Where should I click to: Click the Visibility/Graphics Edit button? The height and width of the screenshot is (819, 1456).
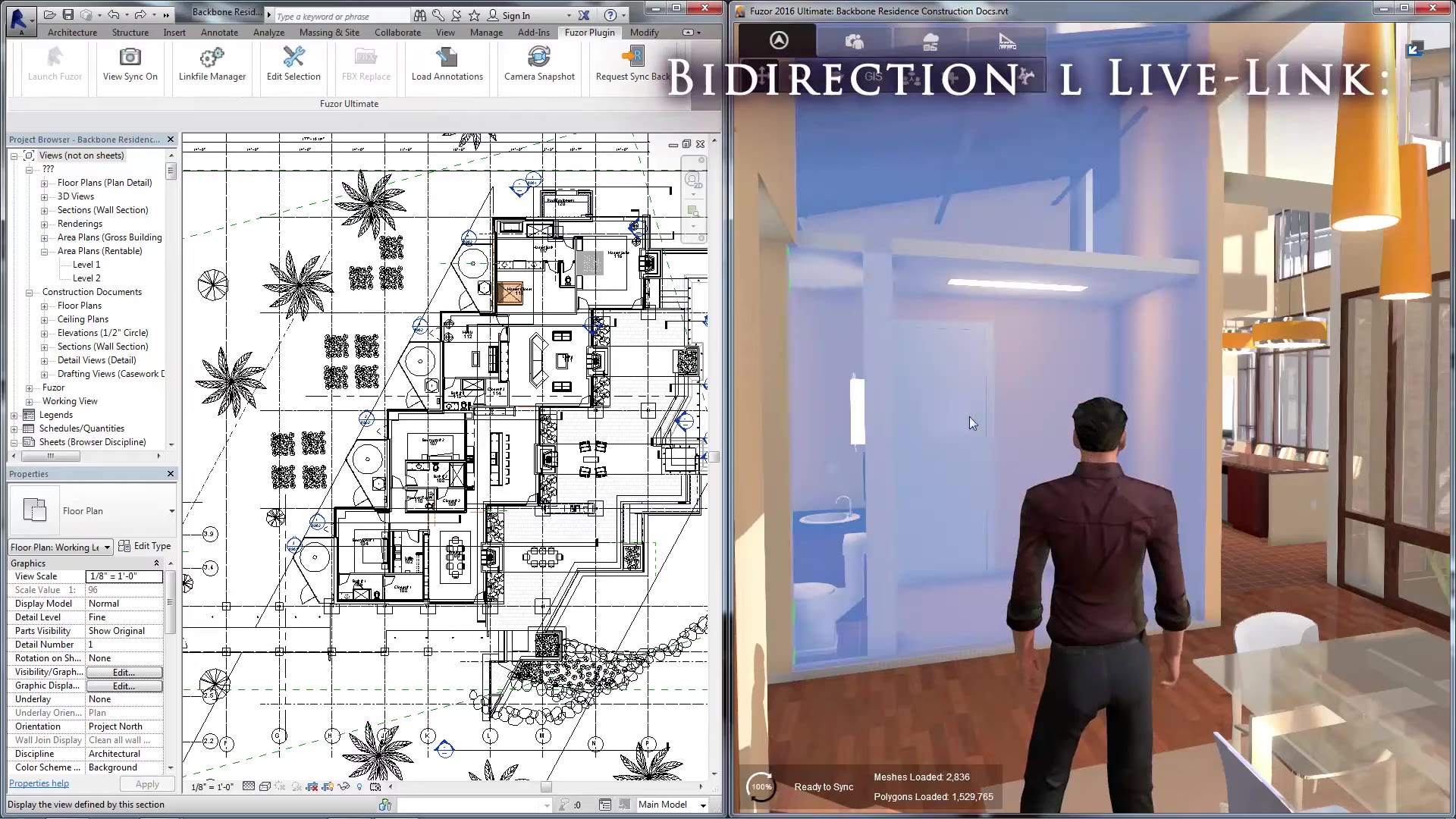[x=124, y=673]
